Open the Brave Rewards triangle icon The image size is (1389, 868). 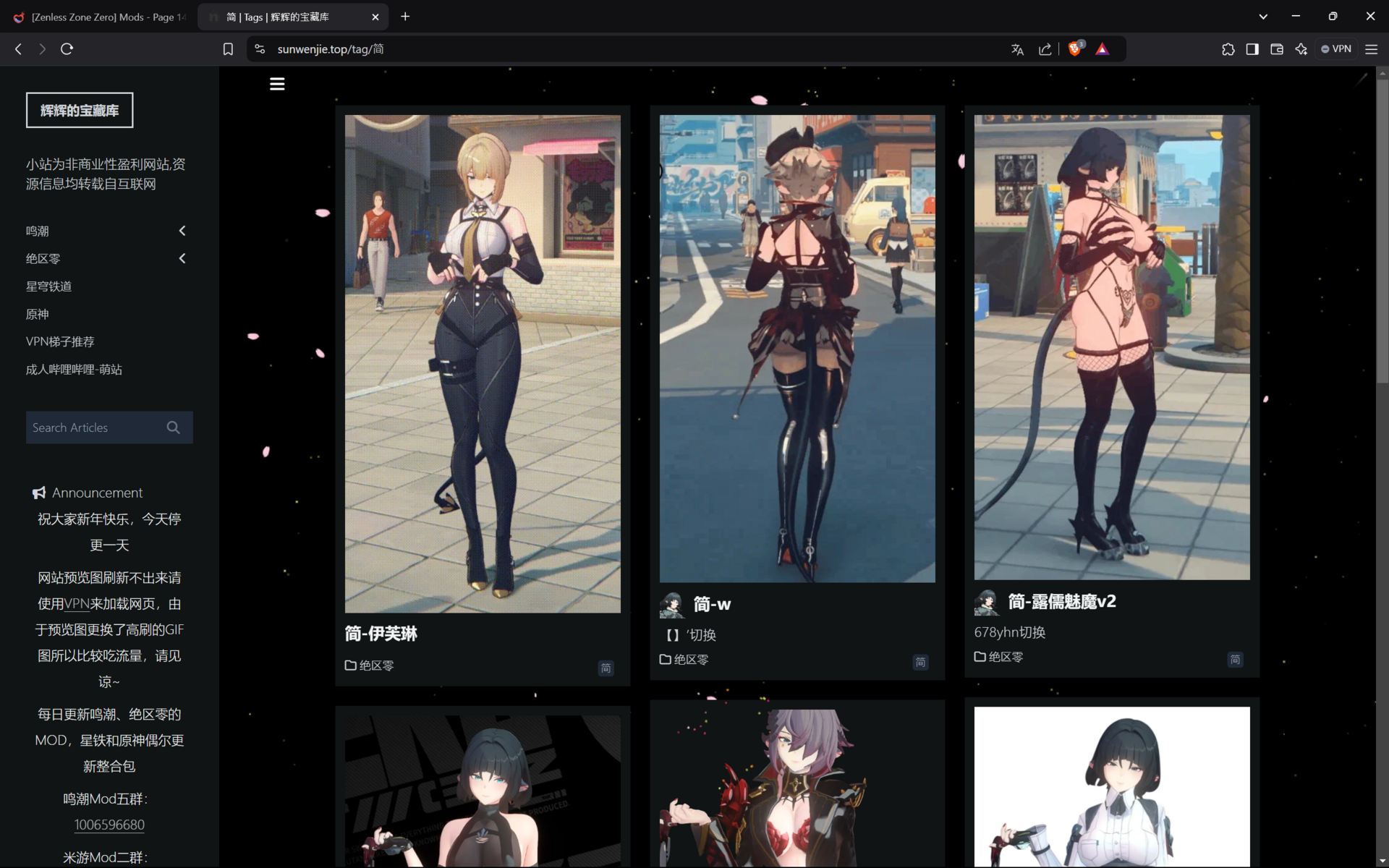click(1102, 49)
